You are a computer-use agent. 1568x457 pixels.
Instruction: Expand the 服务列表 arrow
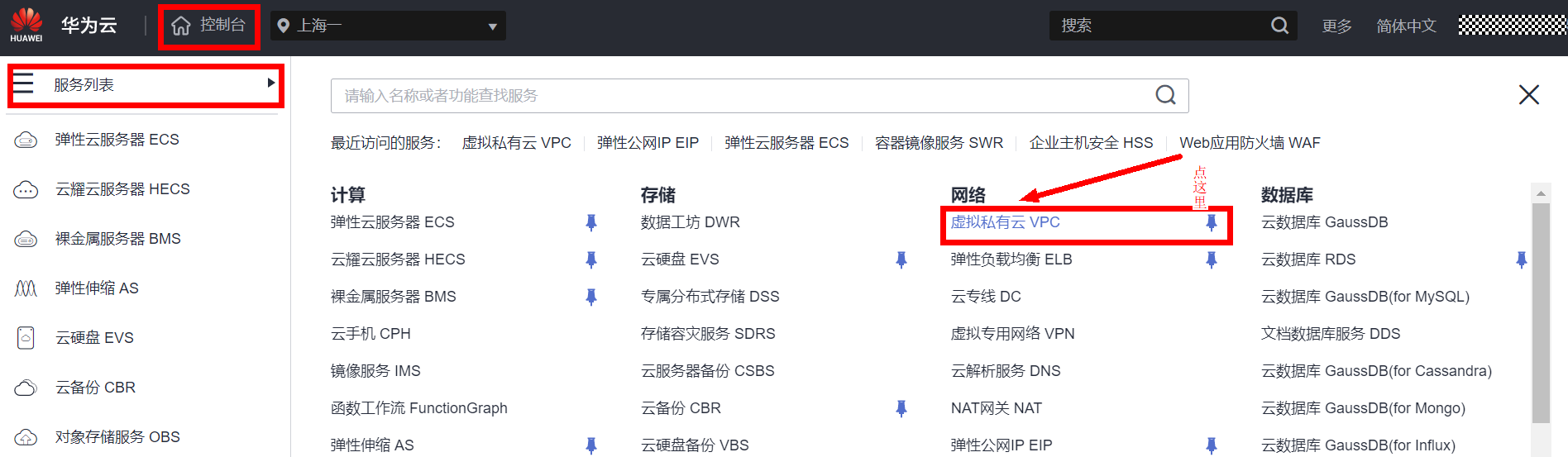coord(270,83)
